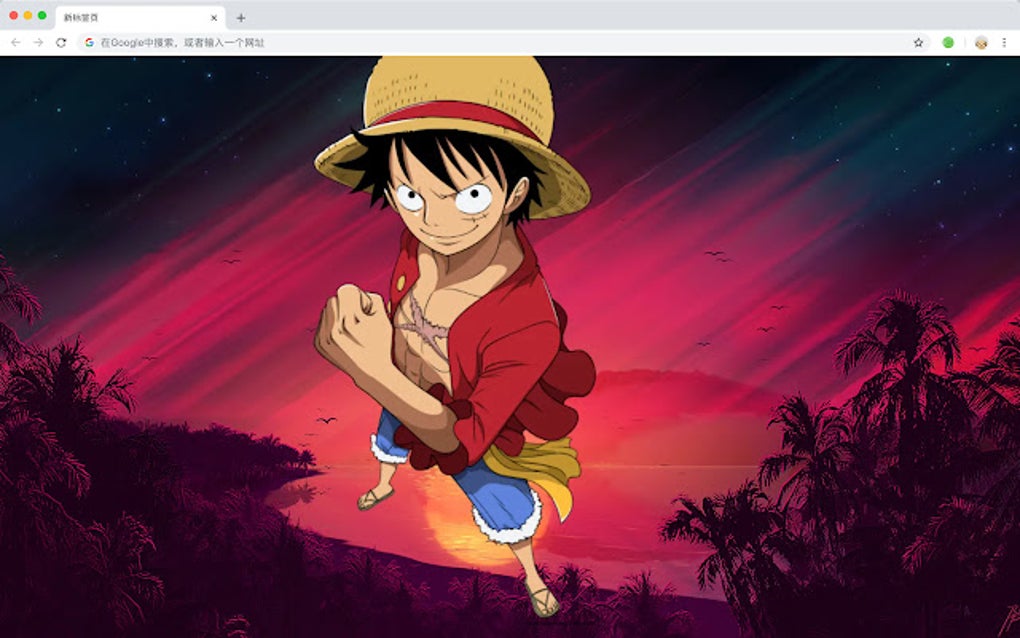
Task: Open a new tab with the plus button
Action: click(239, 17)
